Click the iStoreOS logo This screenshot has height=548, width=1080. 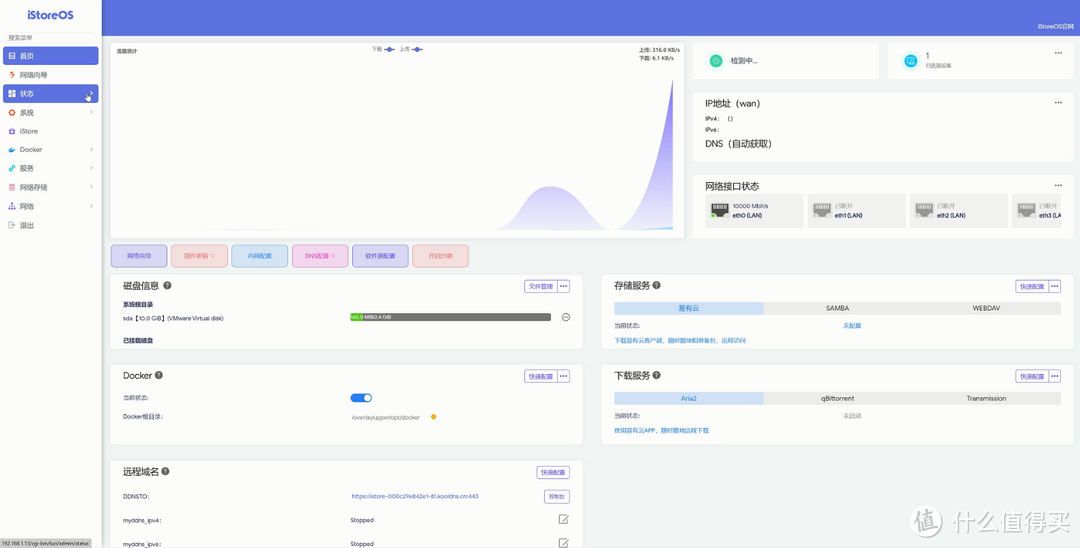coord(50,14)
